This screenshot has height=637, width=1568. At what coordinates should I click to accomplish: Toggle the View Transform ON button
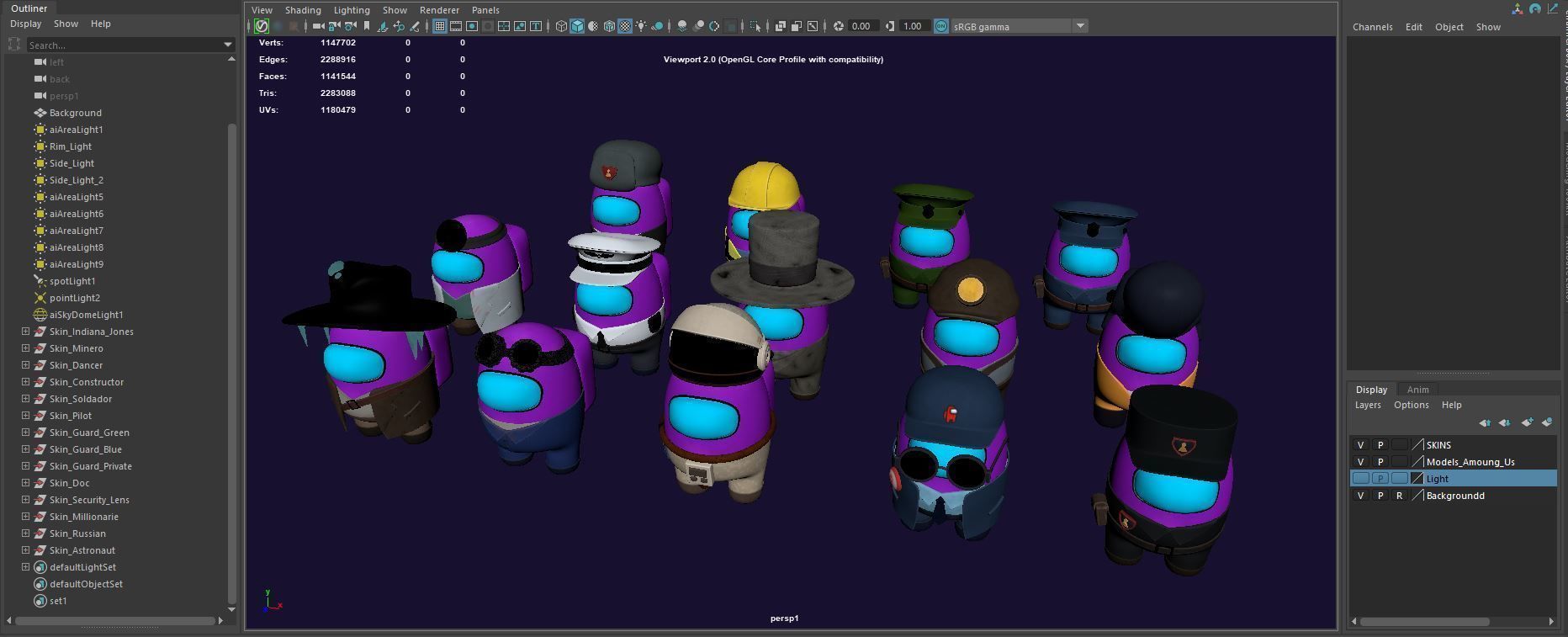coord(940,26)
